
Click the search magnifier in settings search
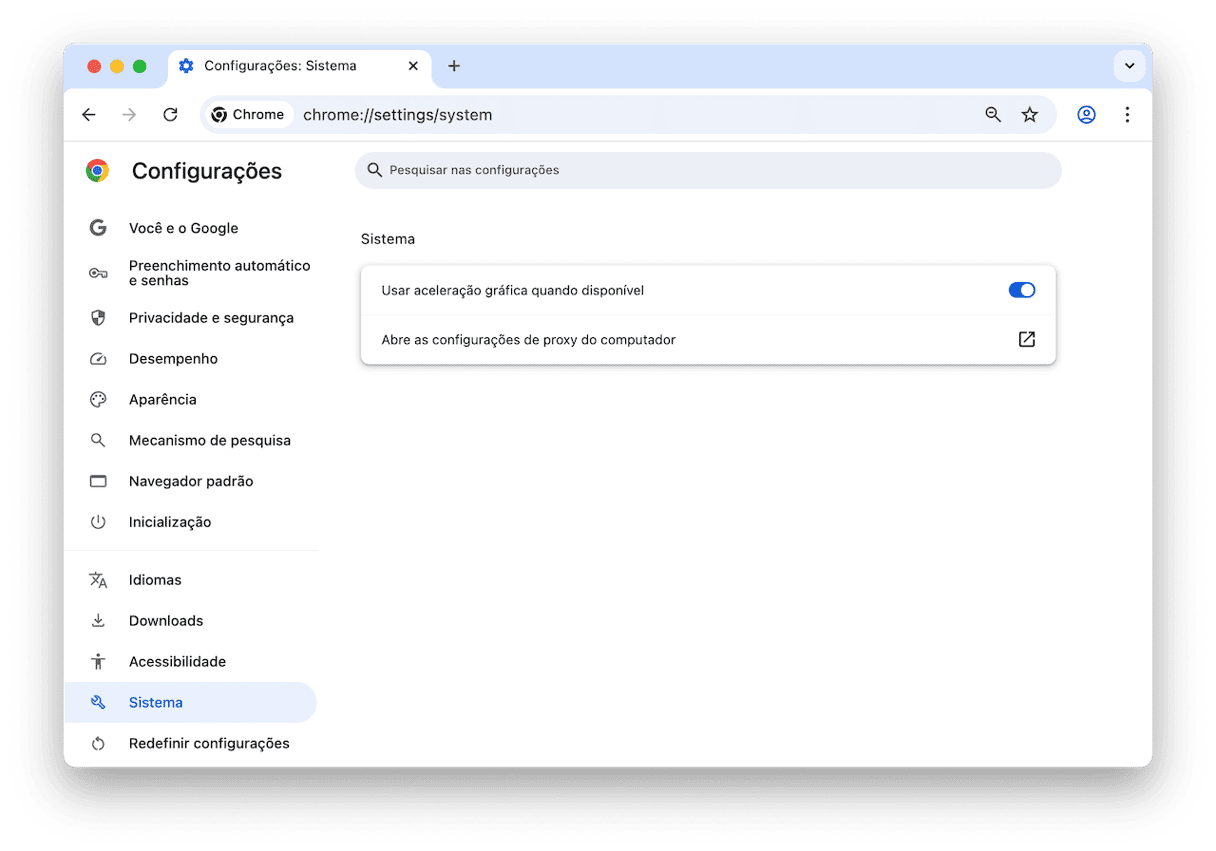375,170
